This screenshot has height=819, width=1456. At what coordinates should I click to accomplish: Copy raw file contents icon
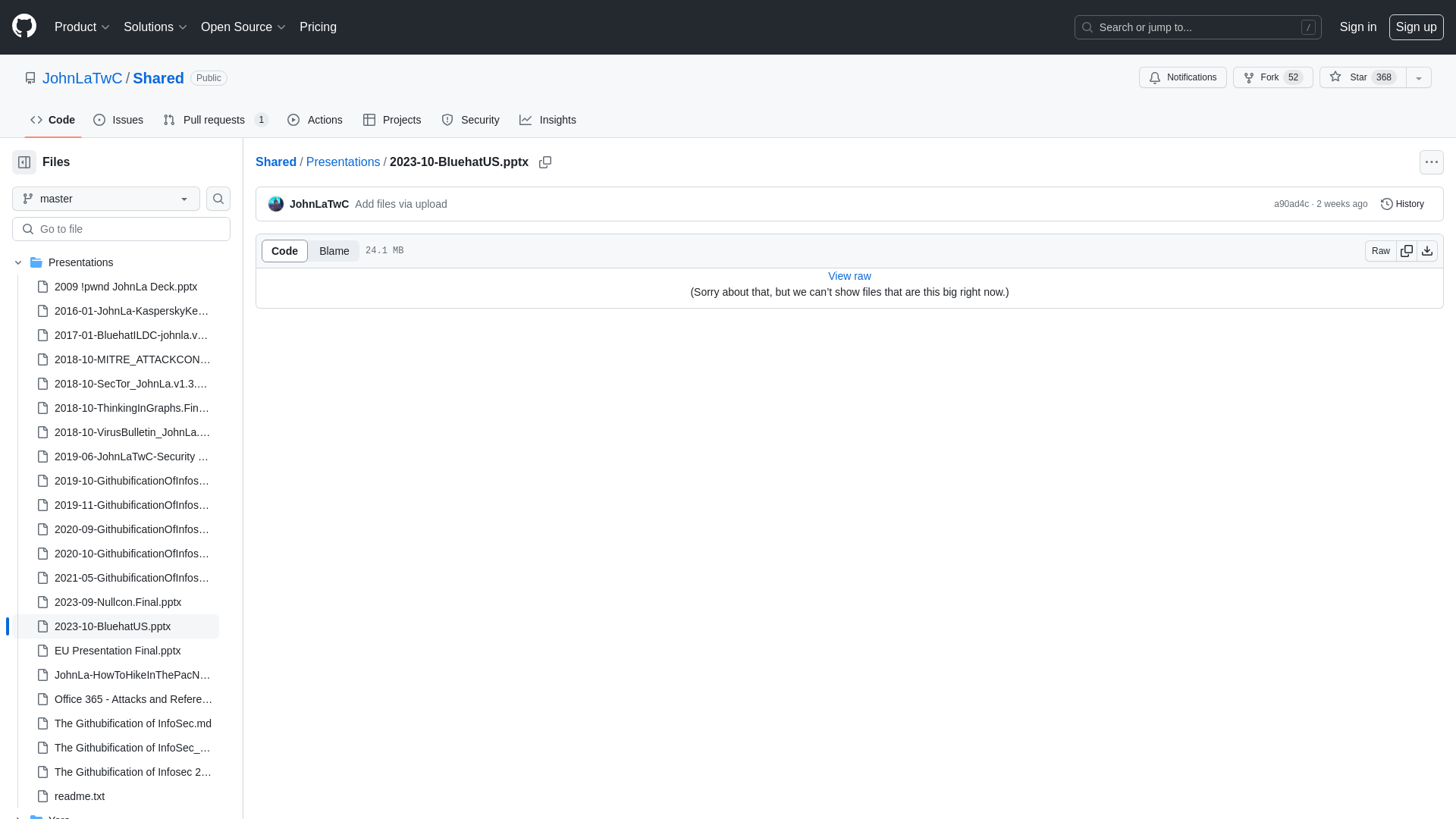pos(1407,251)
